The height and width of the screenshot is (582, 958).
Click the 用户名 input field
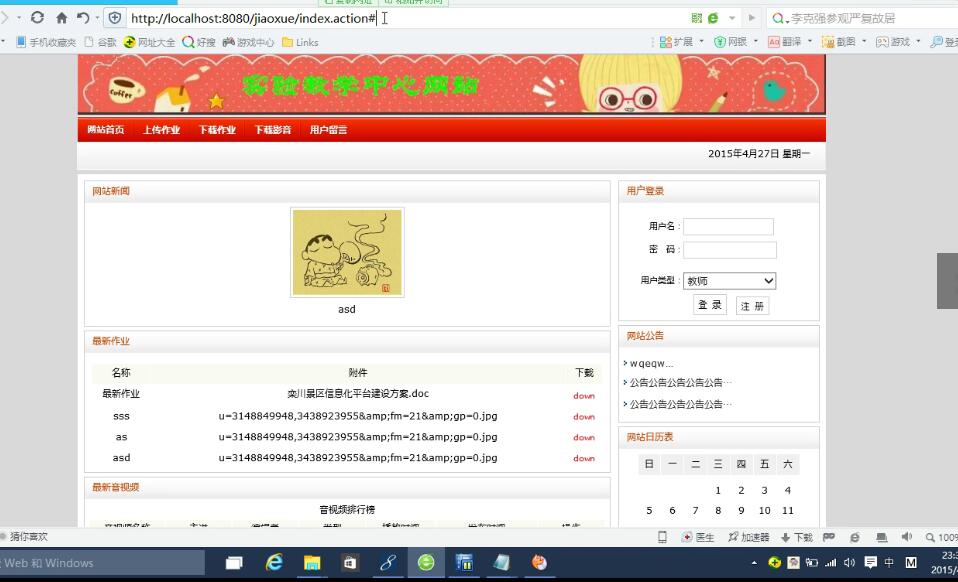728,227
